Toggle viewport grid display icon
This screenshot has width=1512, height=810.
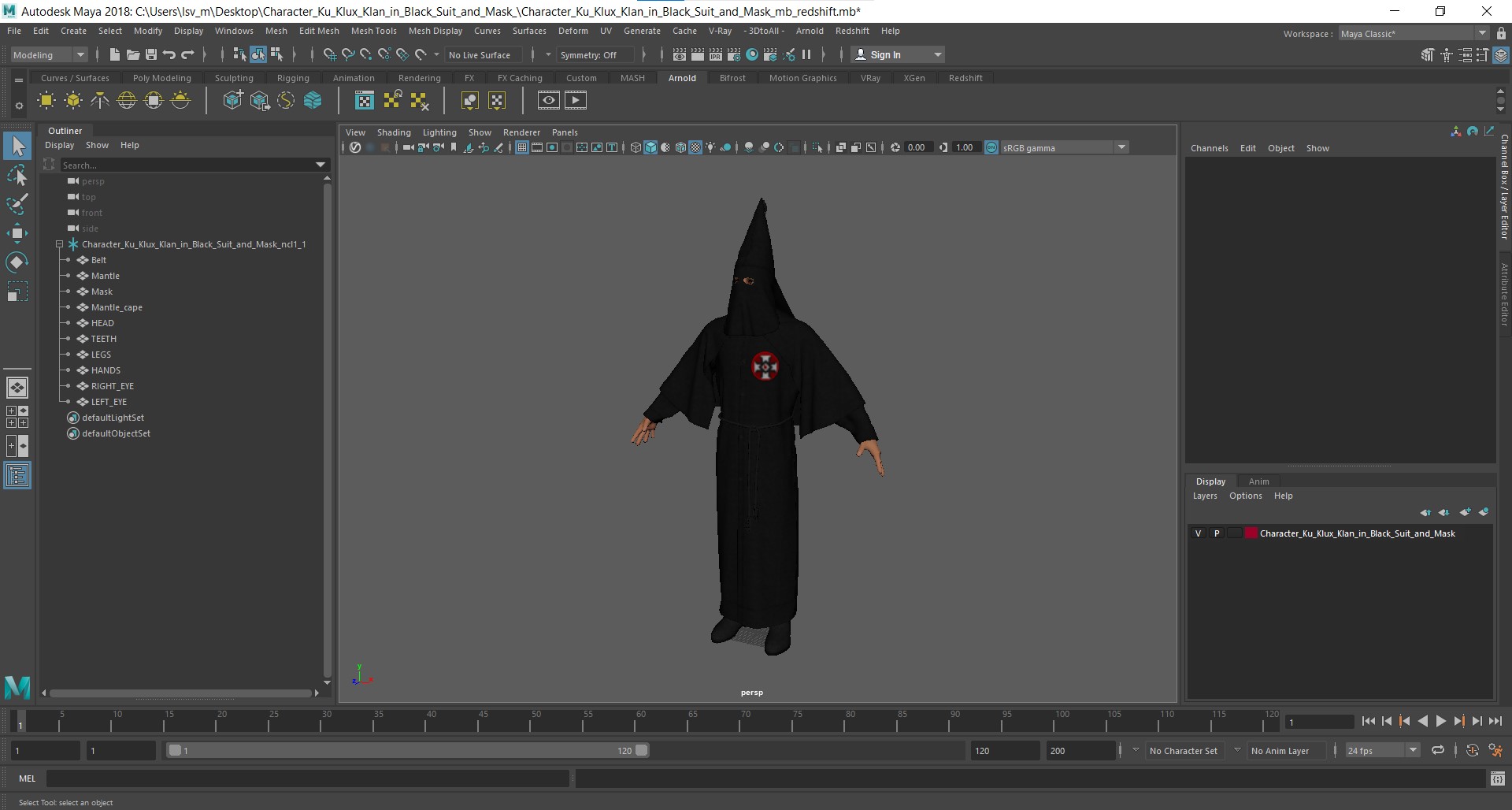click(x=521, y=147)
